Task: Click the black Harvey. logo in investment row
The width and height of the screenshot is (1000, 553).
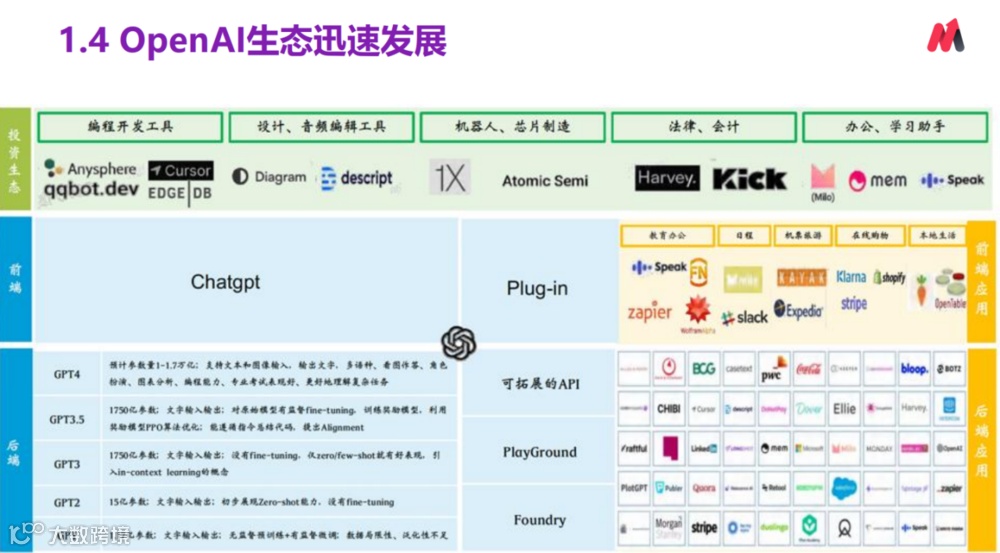Action: click(x=666, y=178)
